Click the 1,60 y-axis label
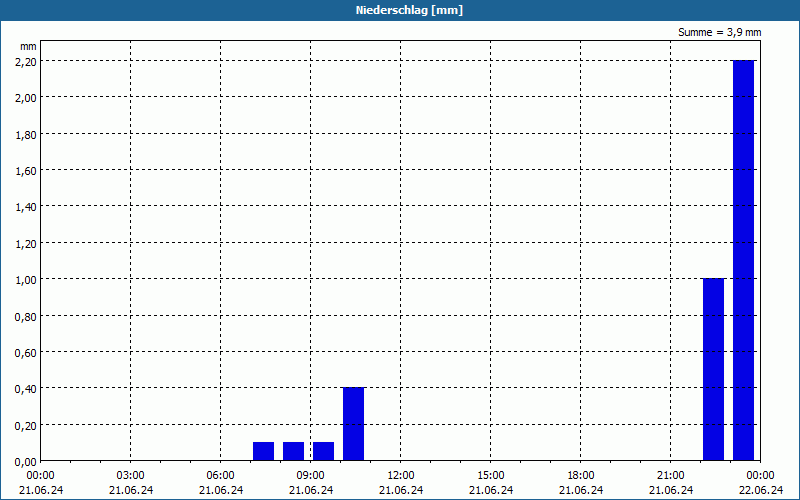The height and width of the screenshot is (500, 800). (26, 170)
